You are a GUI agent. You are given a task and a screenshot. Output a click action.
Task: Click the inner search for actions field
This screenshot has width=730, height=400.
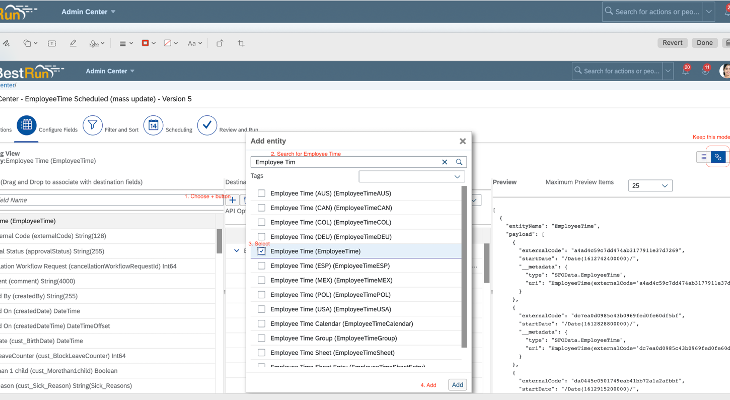[618, 71]
